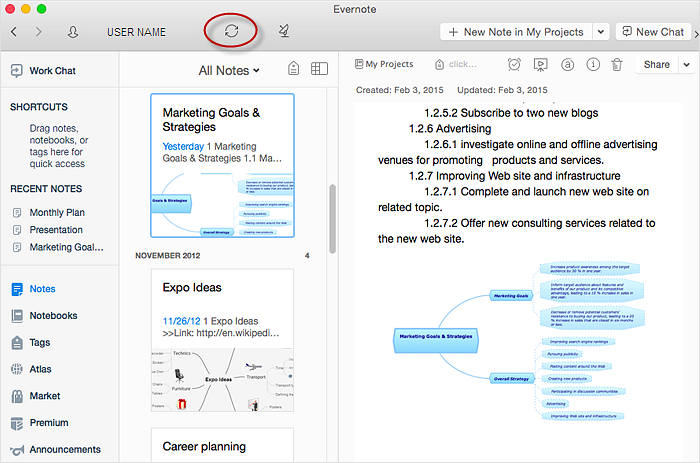Switch note list view layout icon
Viewport: 700px width, 463px height.
tap(319, 68)
